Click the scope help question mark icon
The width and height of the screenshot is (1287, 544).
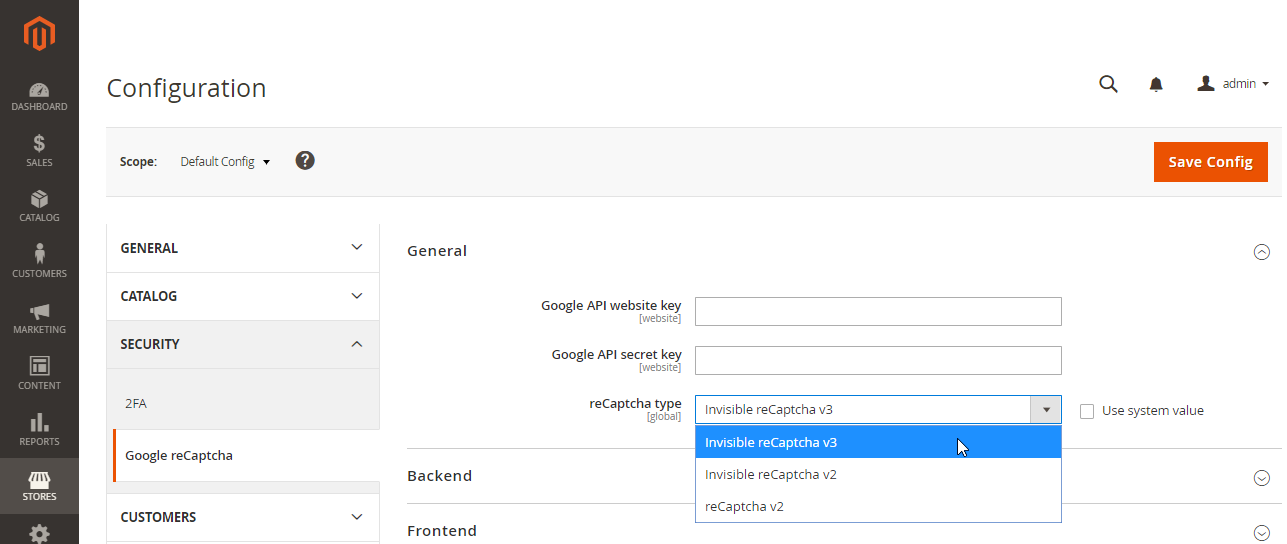pos(305,160)
